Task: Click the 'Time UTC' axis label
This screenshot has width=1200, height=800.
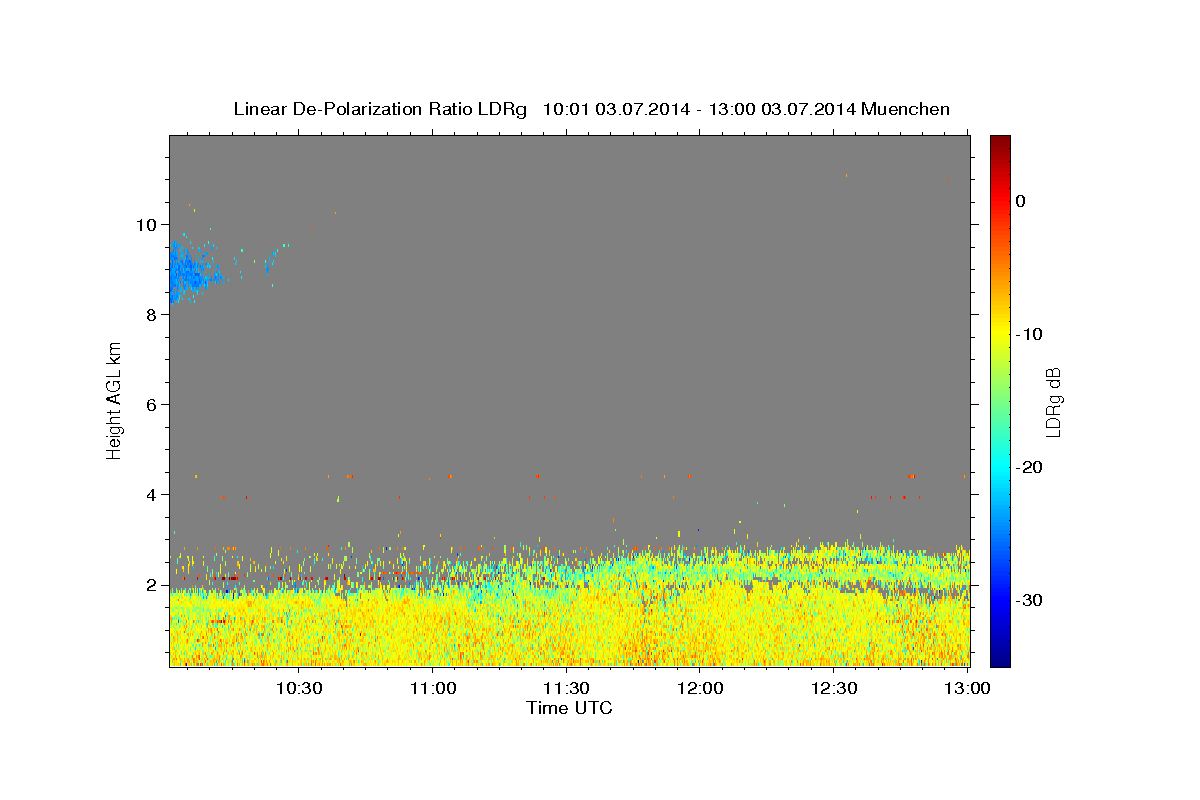Action: pyautogui.click(x=569, y=708)
